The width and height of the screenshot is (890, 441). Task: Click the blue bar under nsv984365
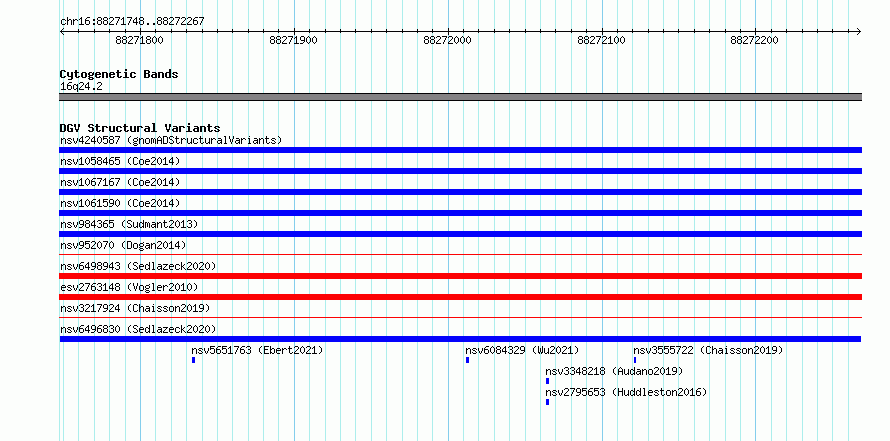pyautogui.click(x=460, y=234)
